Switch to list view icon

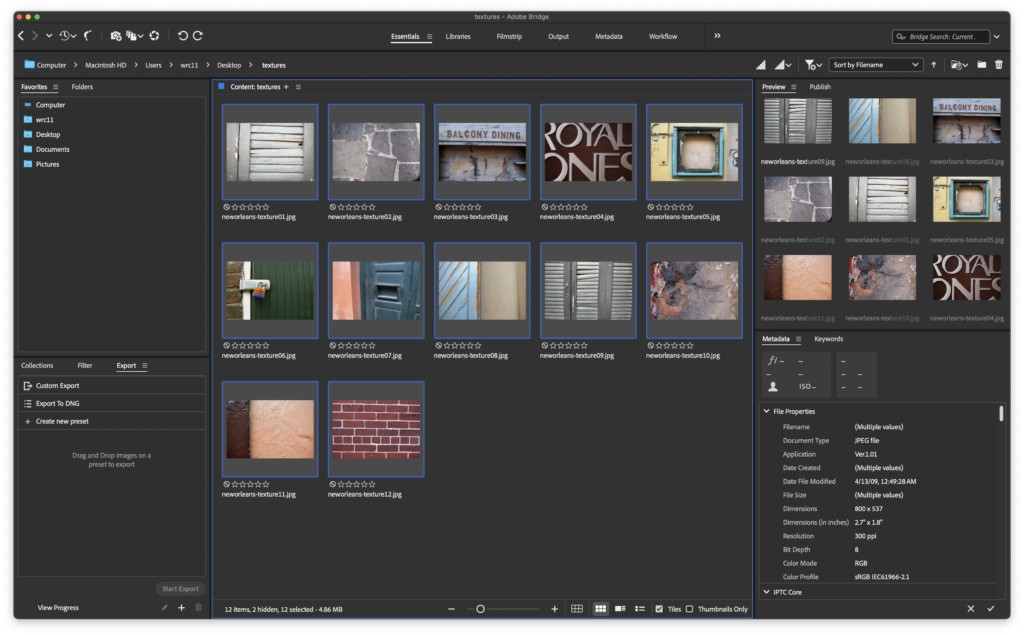640,608
